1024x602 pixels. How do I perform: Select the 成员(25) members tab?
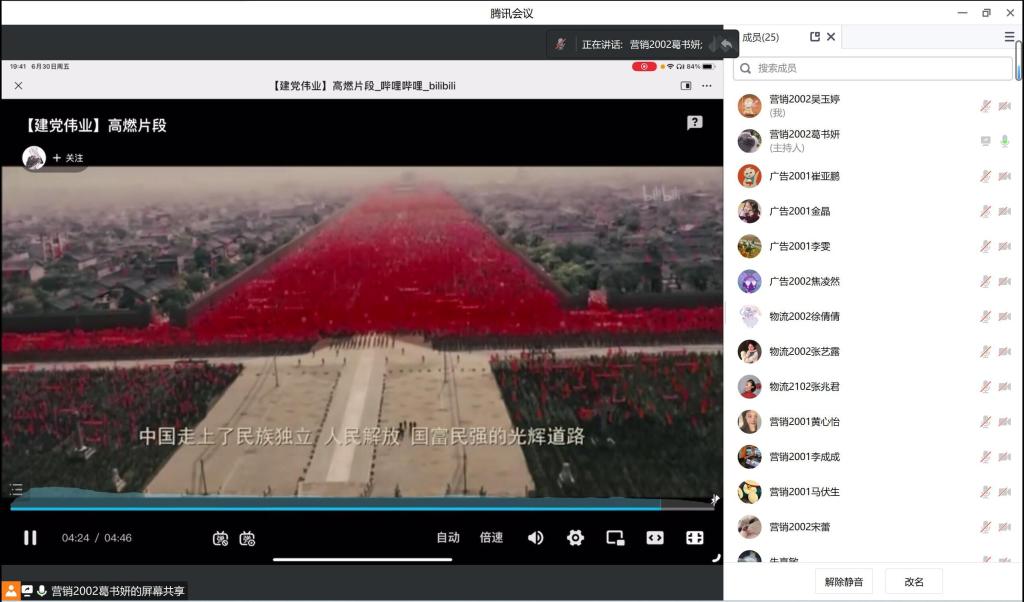pos(760,37)
